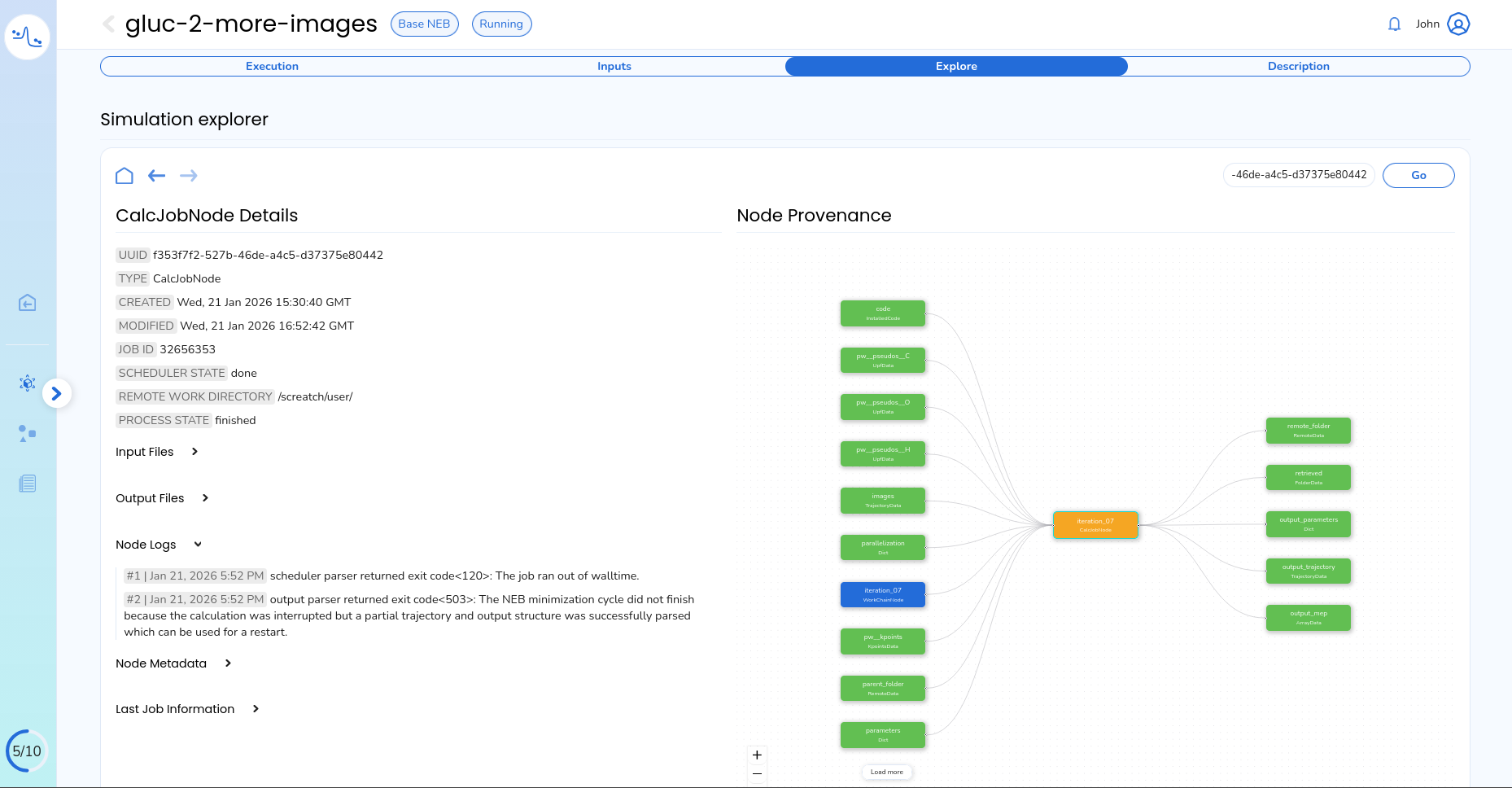Collapse the Node Logs section

coord(198,545)
